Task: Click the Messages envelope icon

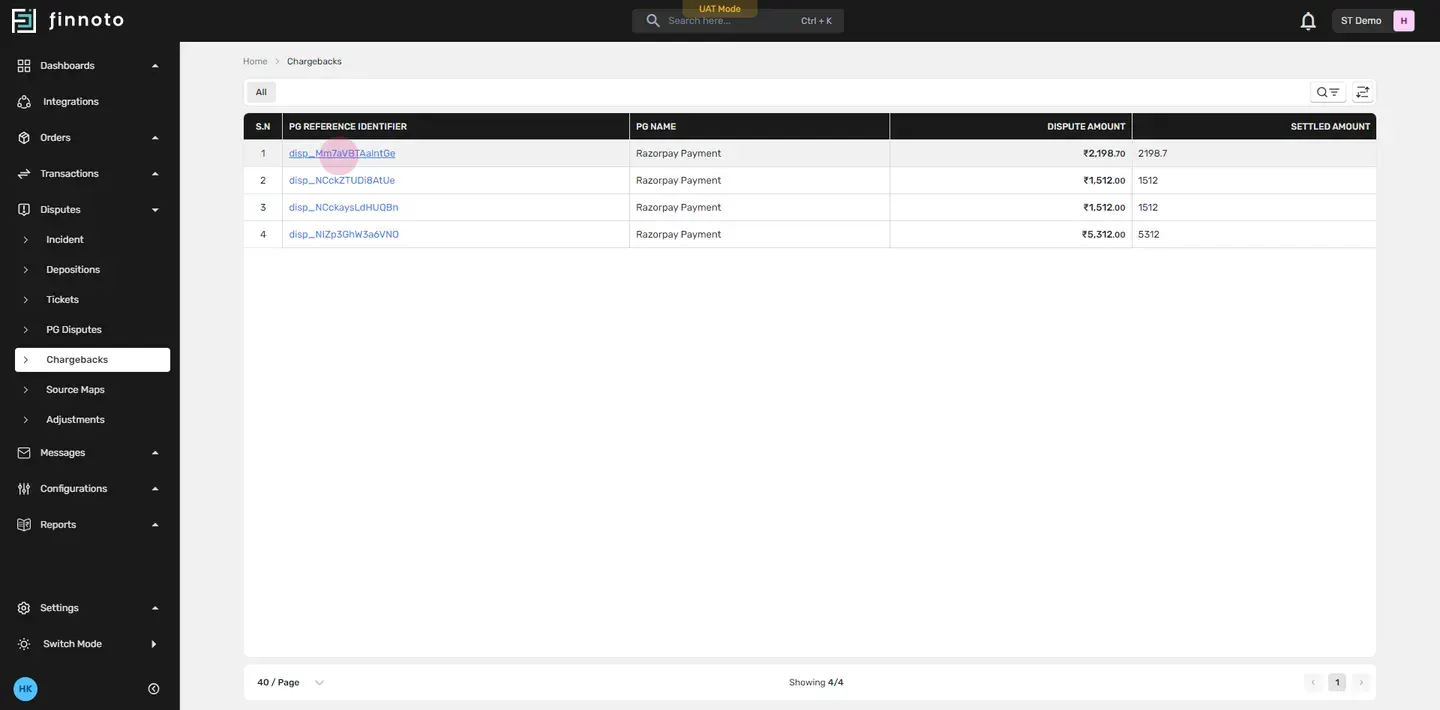Action: (x=24, y=453)
